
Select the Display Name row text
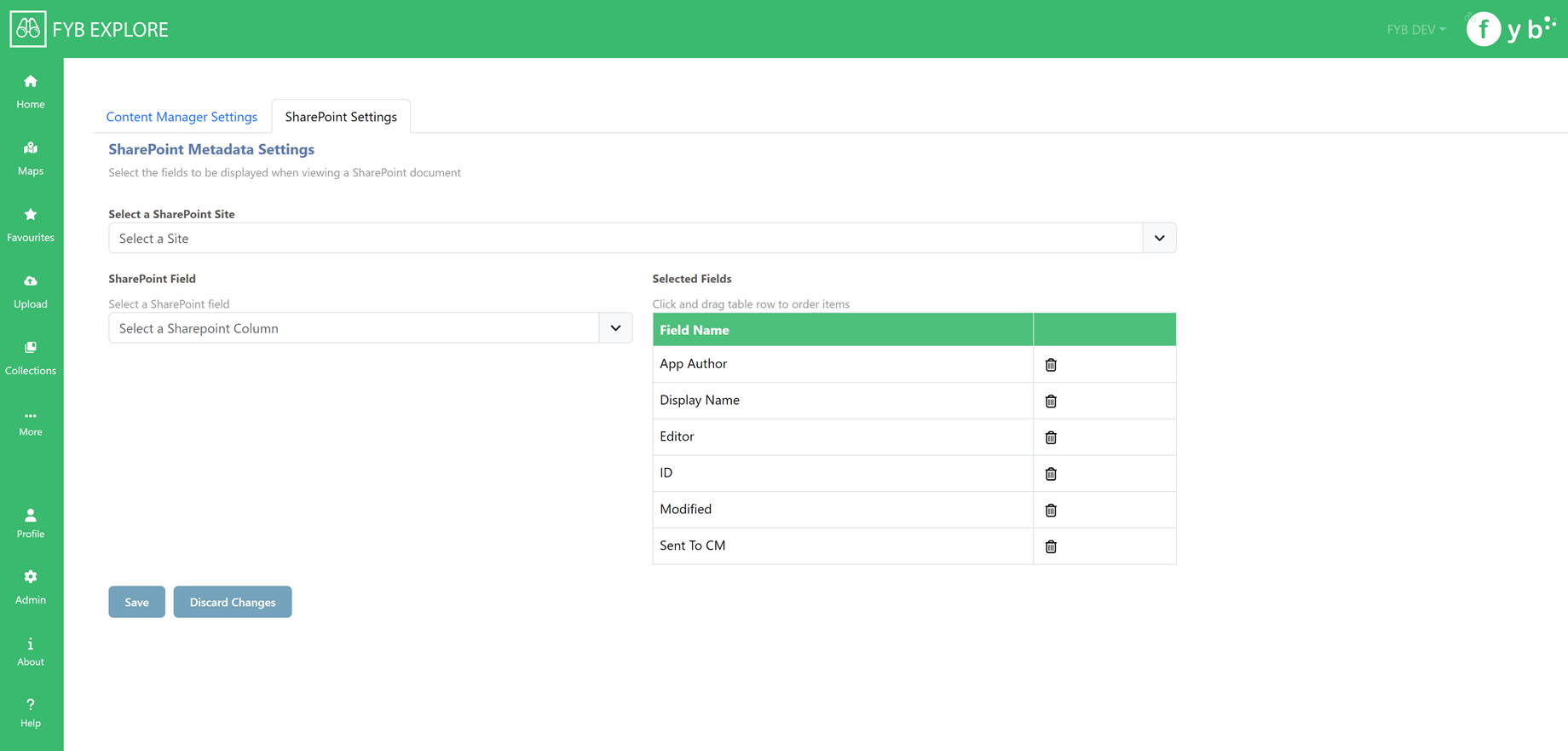pos(700,401)
